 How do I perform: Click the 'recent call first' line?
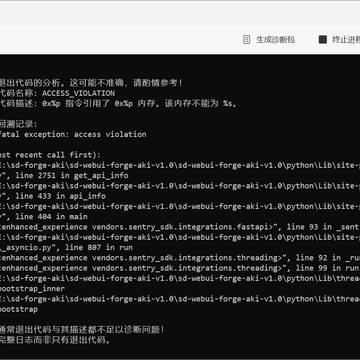(50, 155)
